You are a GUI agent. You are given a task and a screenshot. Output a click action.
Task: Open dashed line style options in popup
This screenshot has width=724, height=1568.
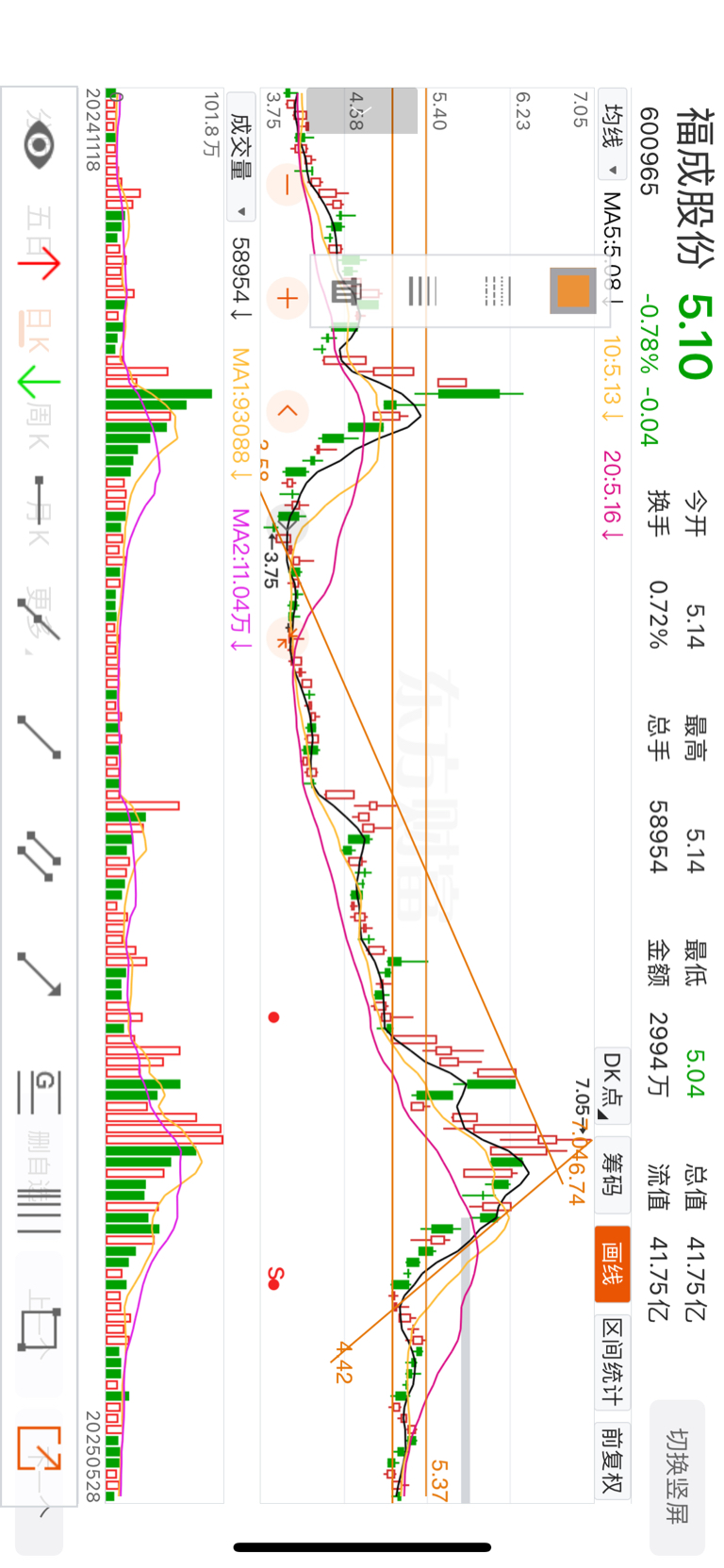coord(496,291)
